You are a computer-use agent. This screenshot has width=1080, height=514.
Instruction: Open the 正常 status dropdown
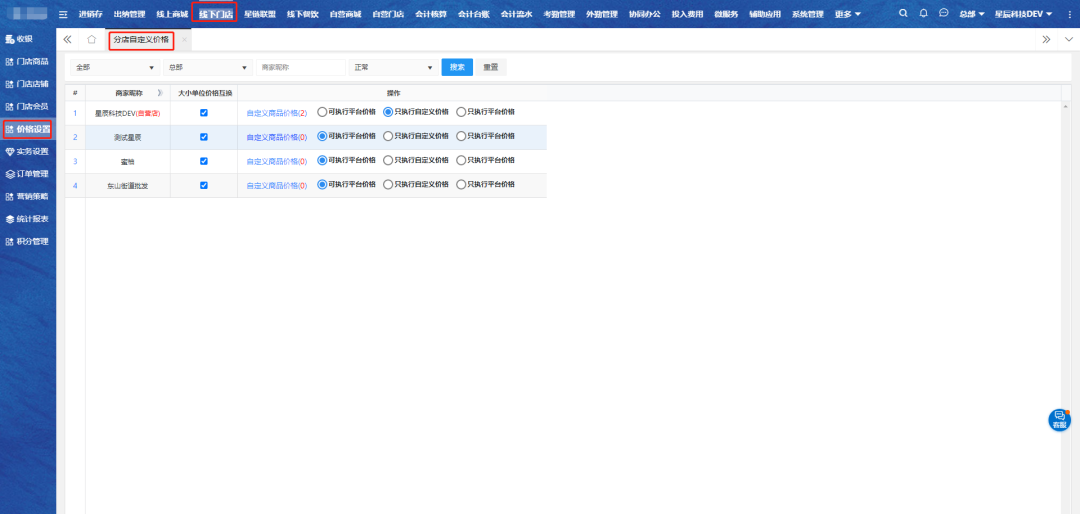392,67
